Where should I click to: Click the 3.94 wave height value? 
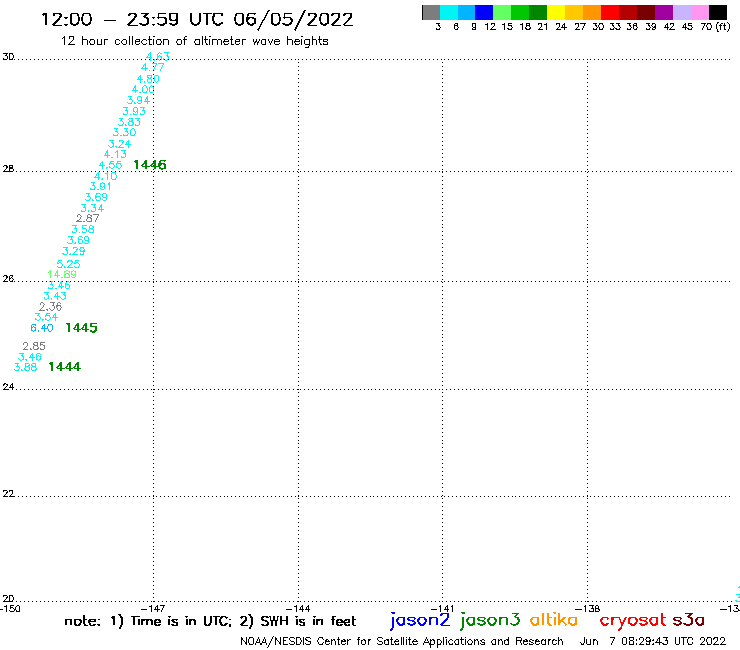click(x=138, y=100)
